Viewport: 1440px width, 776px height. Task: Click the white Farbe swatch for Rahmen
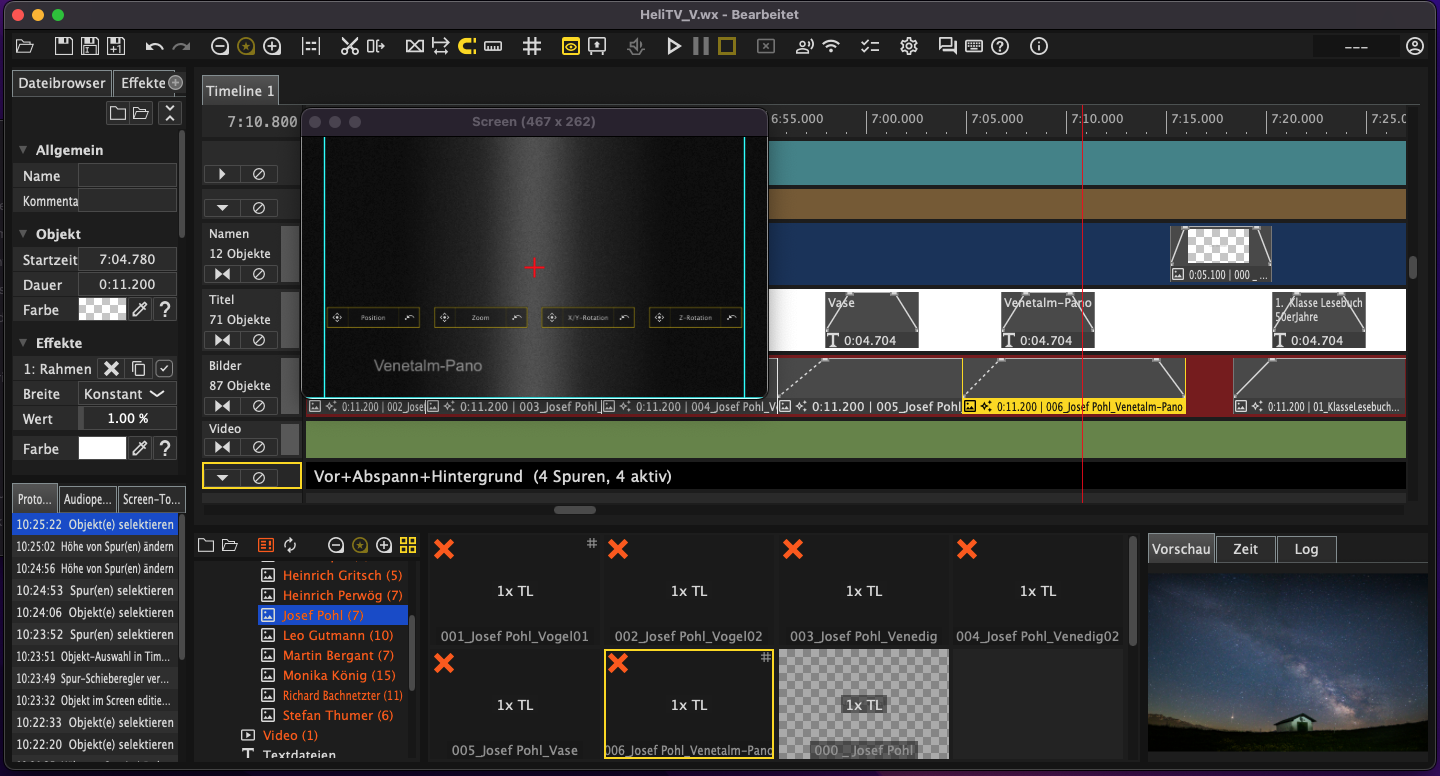click(x=103, y=449)
